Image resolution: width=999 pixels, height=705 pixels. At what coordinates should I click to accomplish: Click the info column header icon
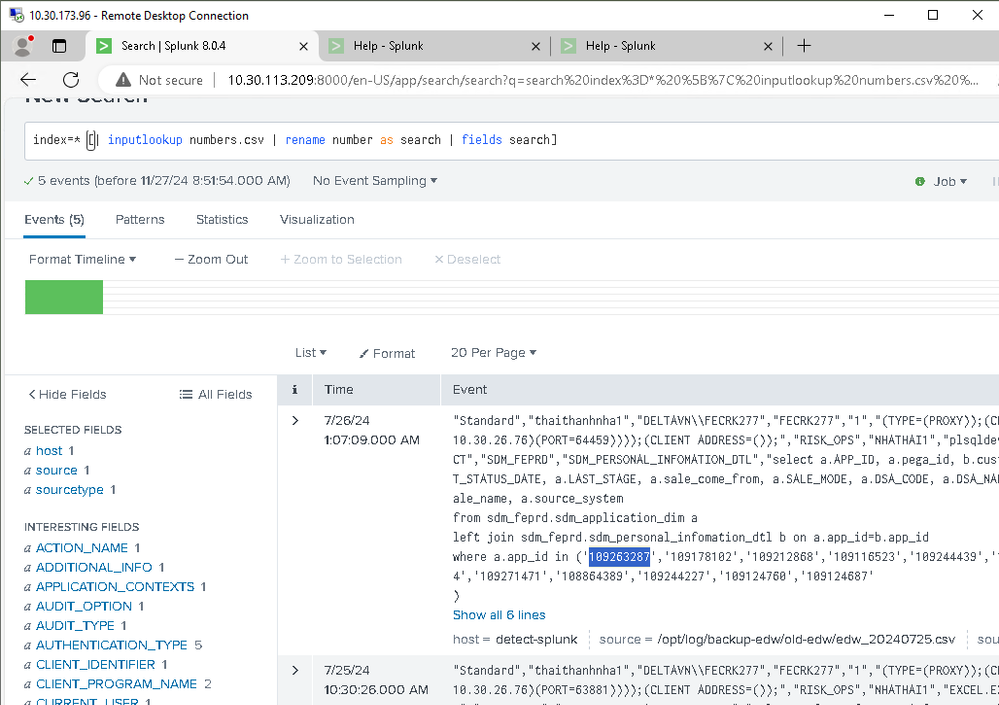click(x=294, y=390)
